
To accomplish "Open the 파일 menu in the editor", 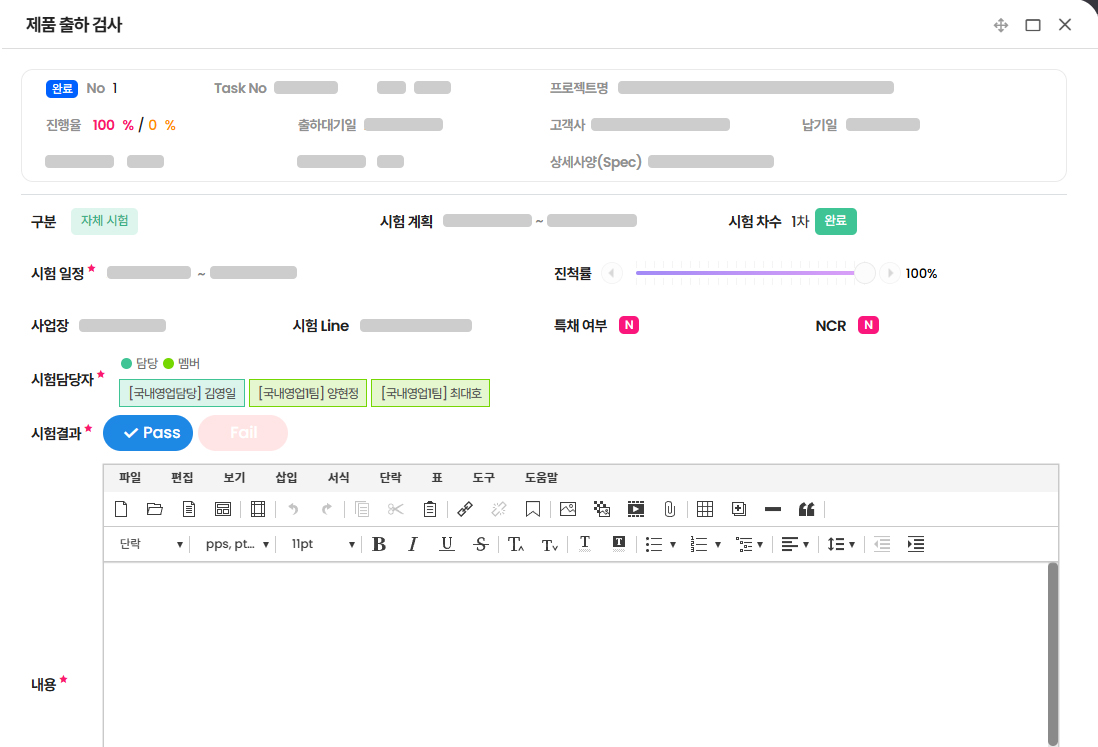I will pyautogui.click(x=130, y=478).
